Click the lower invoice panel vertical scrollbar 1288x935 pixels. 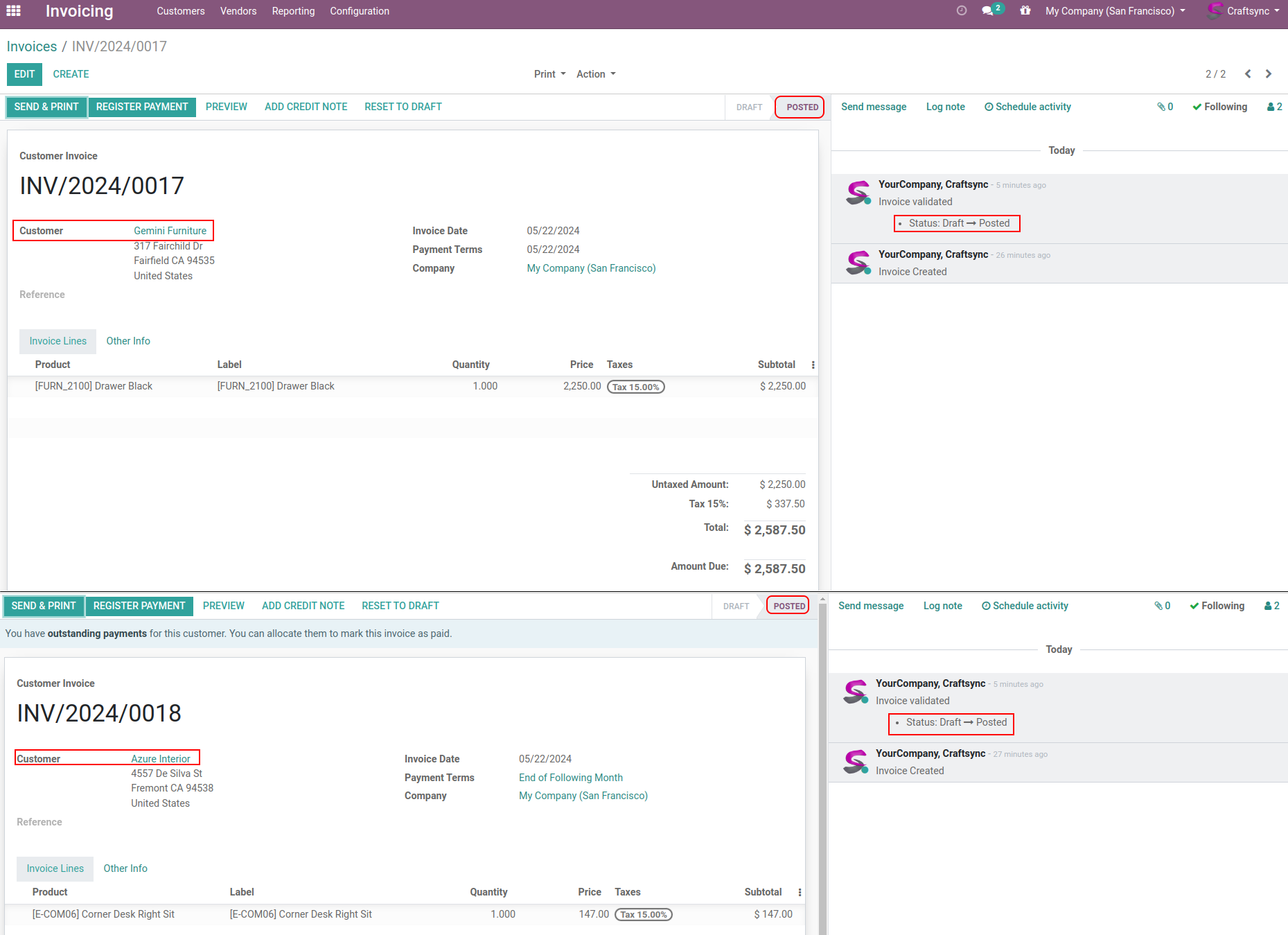coord(822,762)
